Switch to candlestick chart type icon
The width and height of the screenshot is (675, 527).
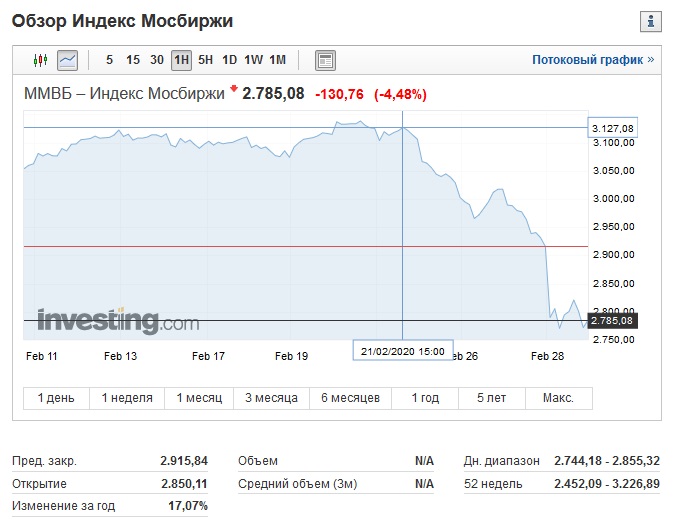(40, 60)
